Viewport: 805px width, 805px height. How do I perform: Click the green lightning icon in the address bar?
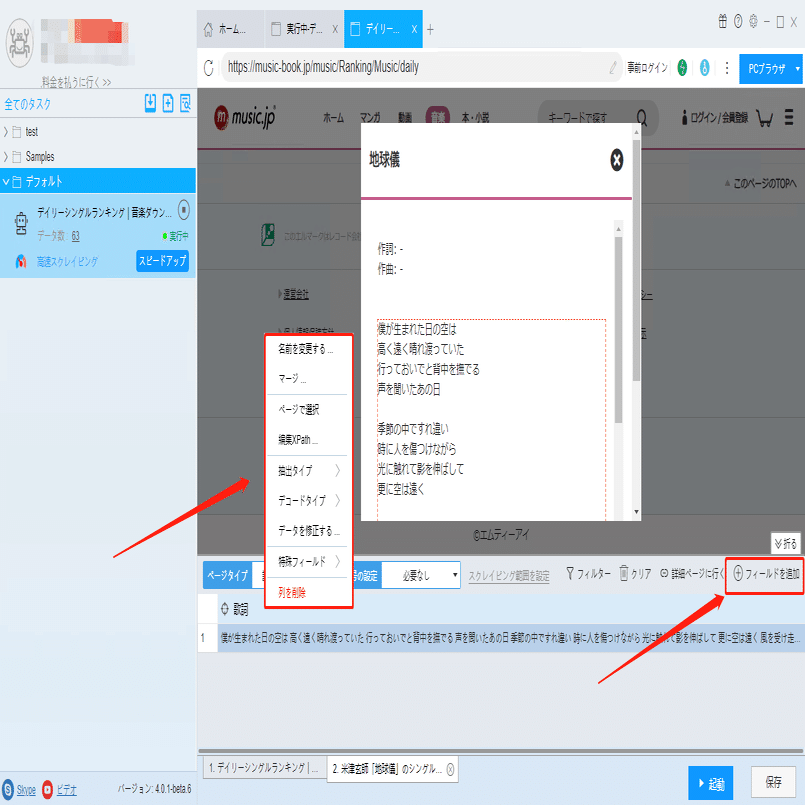(682, 67)
